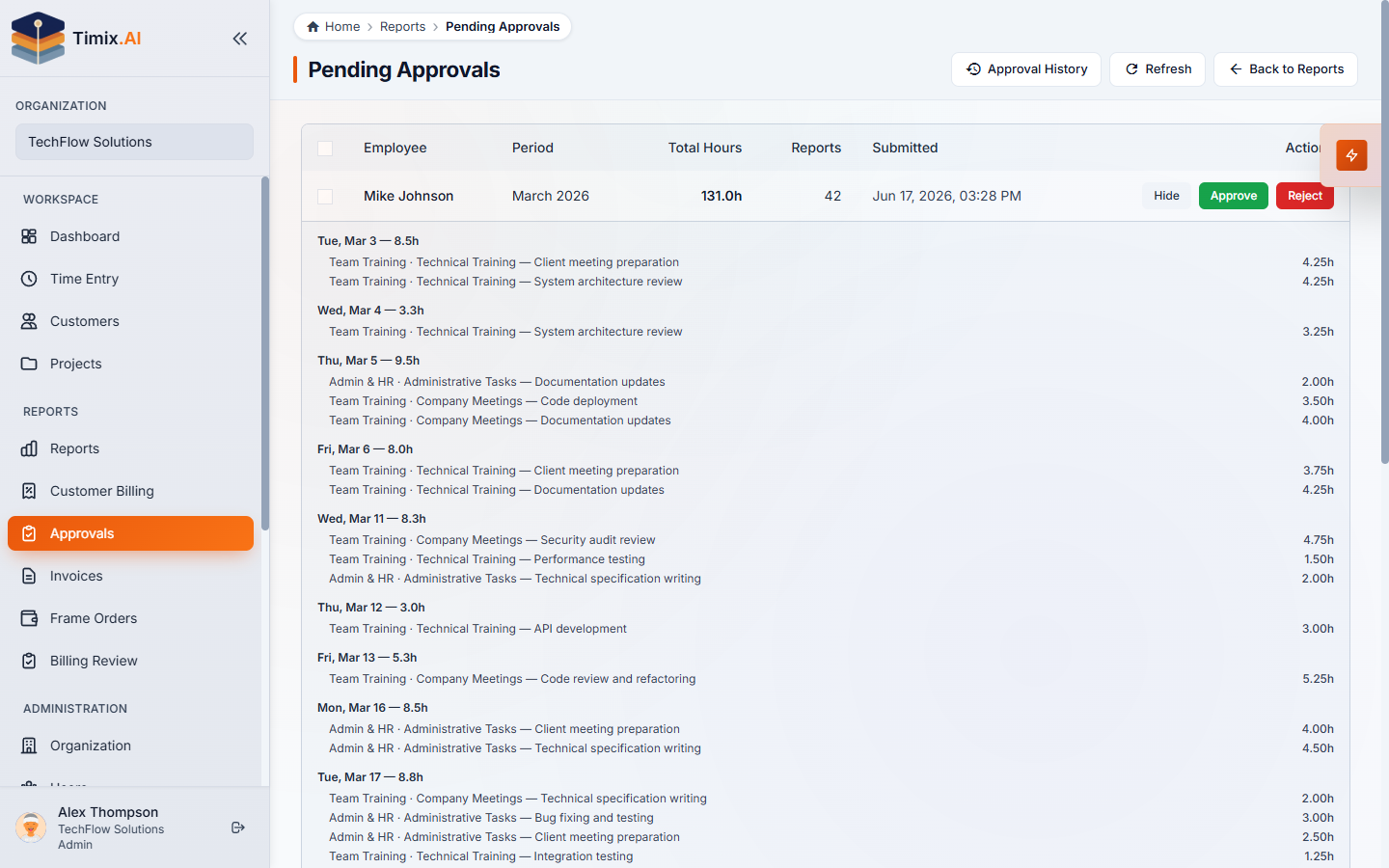Click the Alex Thompson avatar
This screenshot has width=1389, height=868.
31,827
